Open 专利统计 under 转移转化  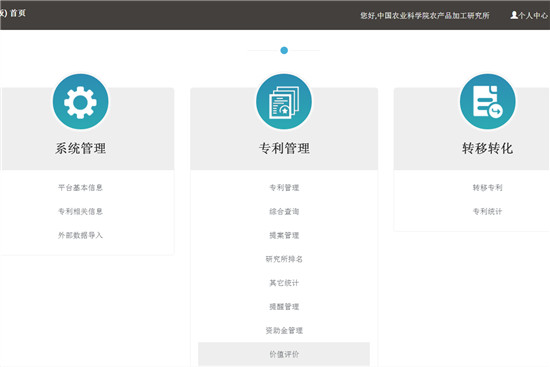[x=488, y=211]
